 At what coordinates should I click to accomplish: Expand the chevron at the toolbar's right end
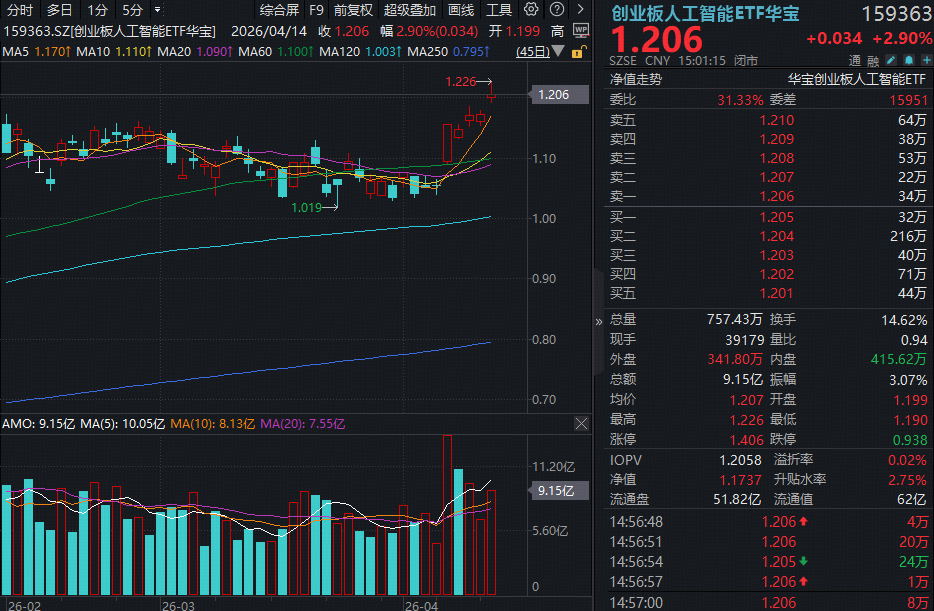pos(580,10)
